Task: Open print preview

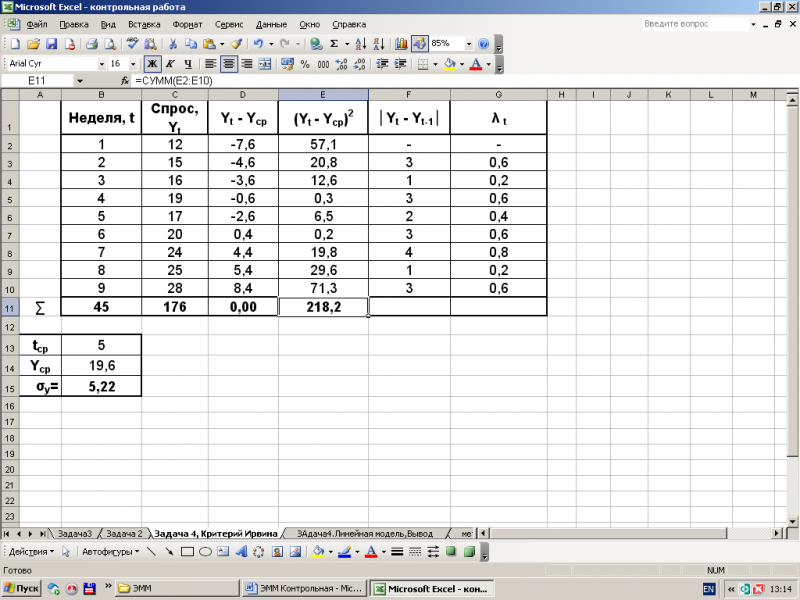Action: click(110, 44)
